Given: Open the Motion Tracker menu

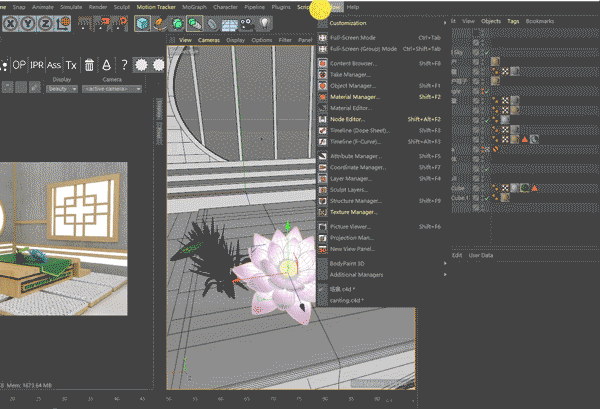Looking at the screenshot, I should click(156, 7).
